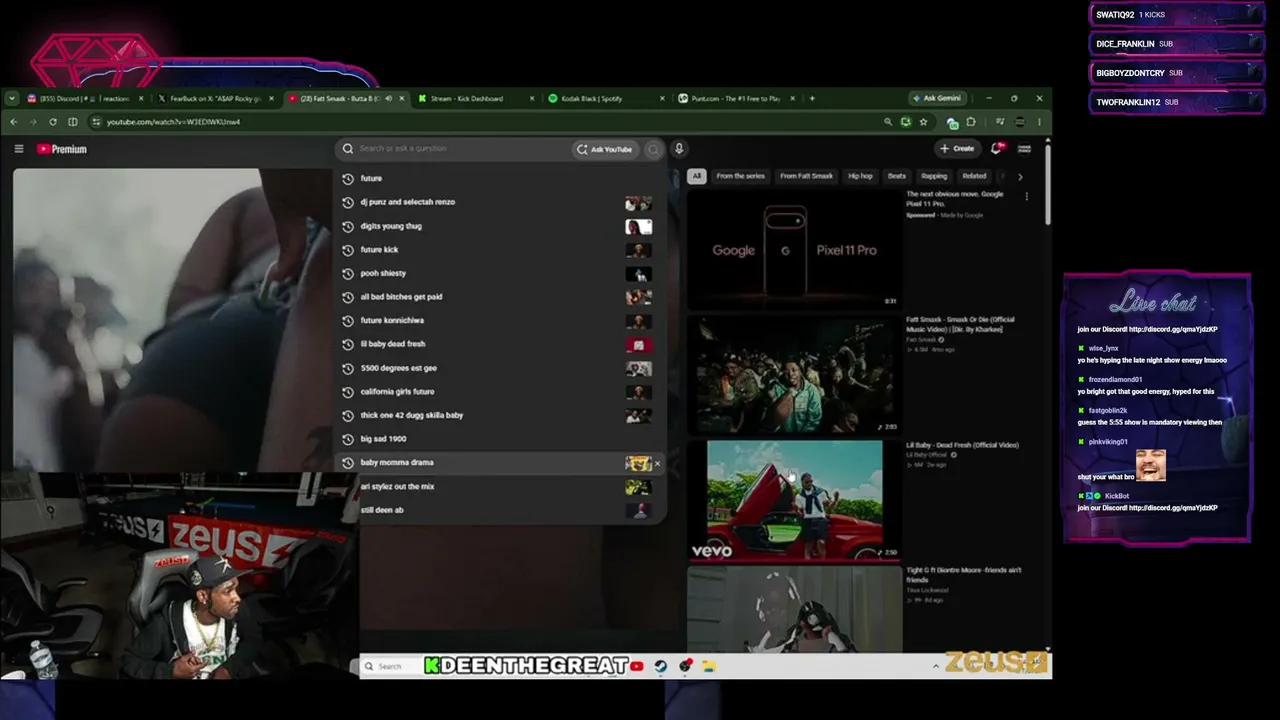
Task: Open 'Lil Baby - Dead Fresh (Official Video)' title
Action: (962, 445)
